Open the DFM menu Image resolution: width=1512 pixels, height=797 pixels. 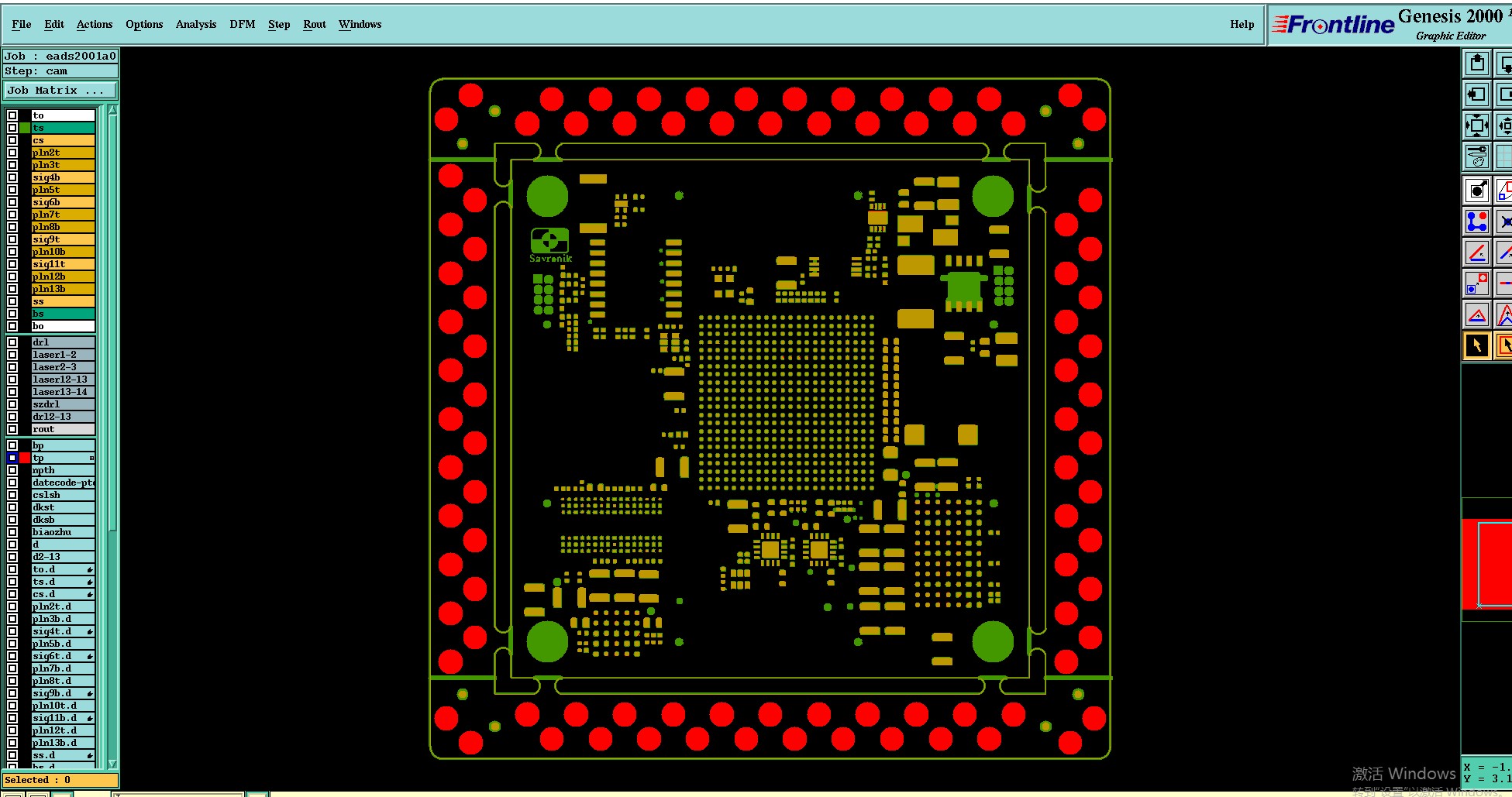tap(243, 24)
